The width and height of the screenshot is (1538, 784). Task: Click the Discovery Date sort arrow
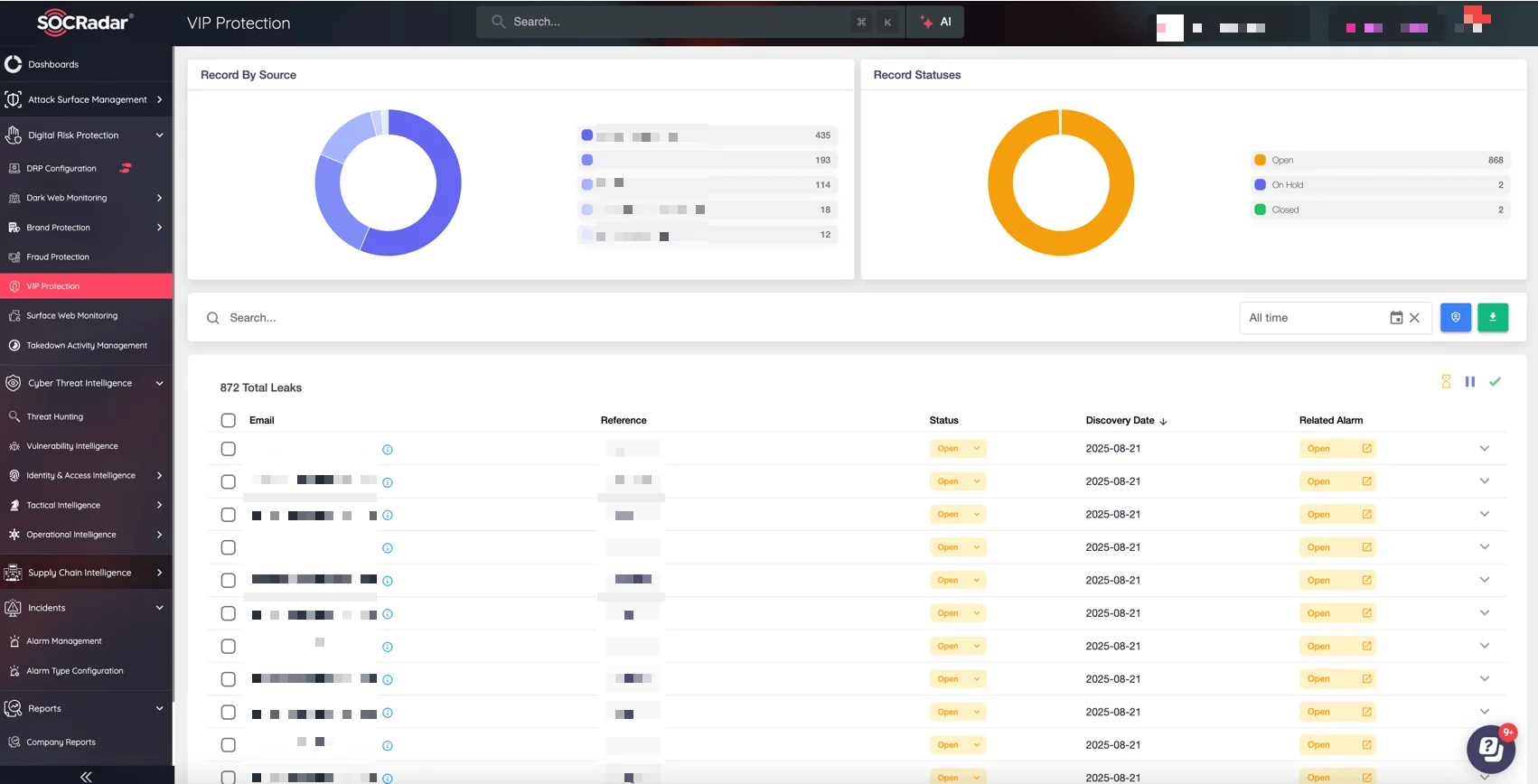click(1163, 421)
